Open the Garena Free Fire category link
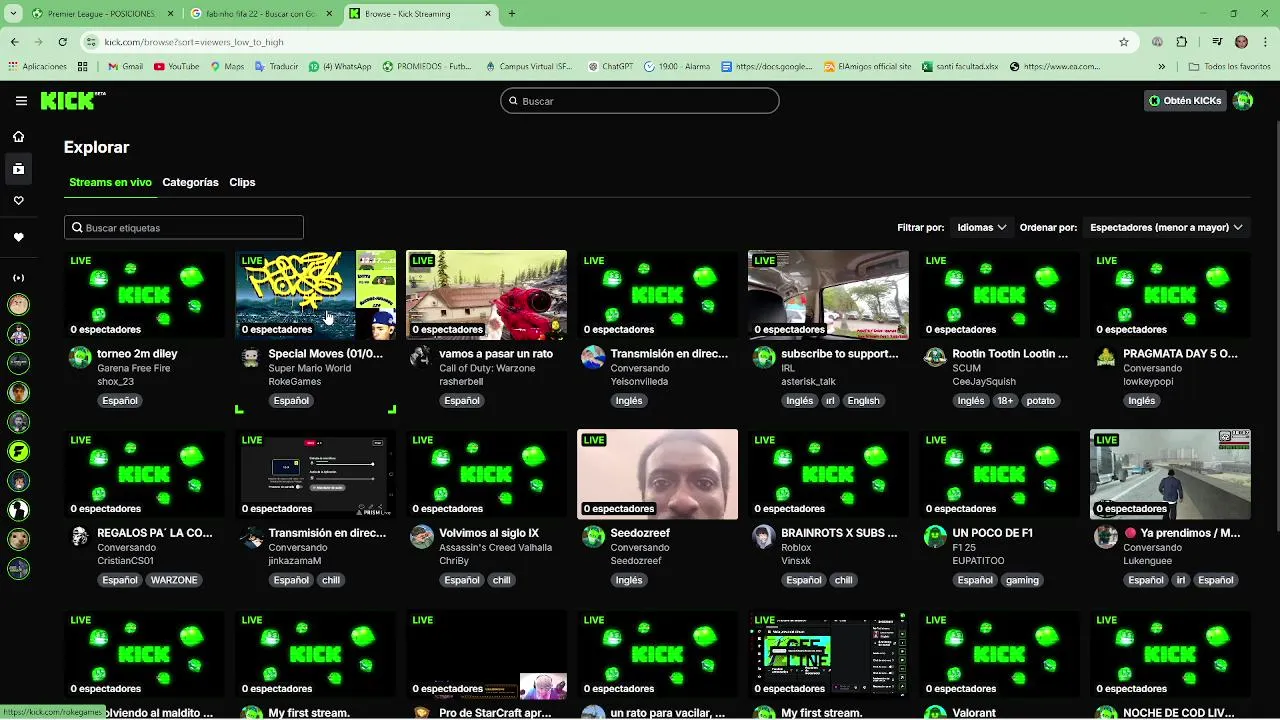The height and width of the screenshot is (720, 1280). 134,368
